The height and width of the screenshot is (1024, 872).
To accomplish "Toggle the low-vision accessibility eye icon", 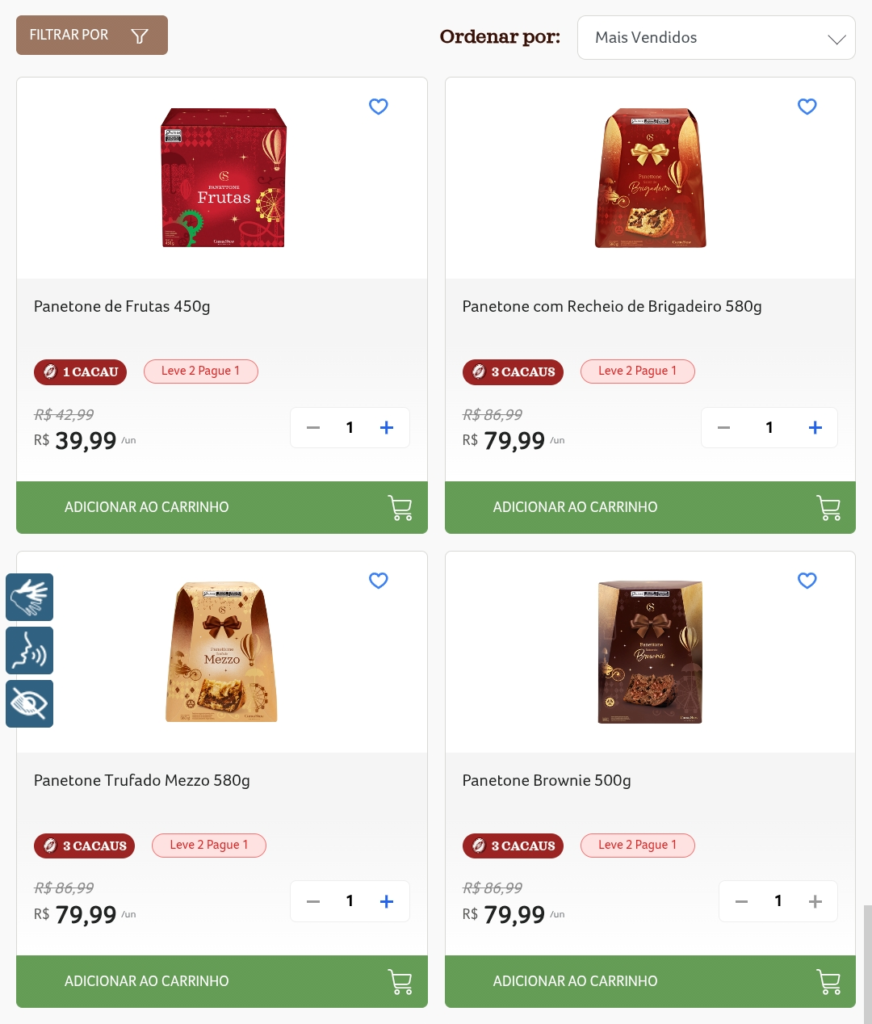I will click(x=29, y=704).
